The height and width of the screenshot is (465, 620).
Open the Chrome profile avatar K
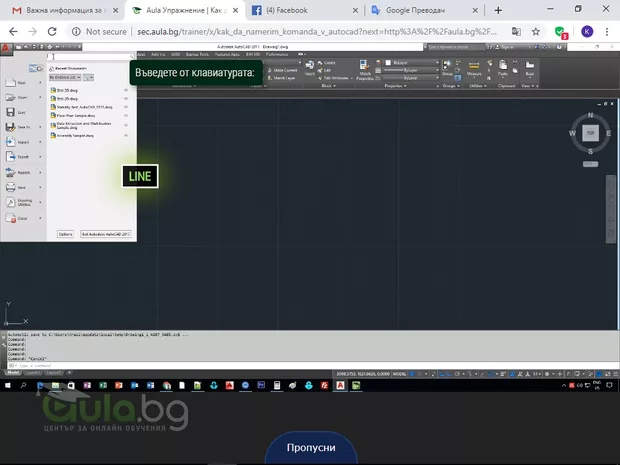(x=587, y=32)
